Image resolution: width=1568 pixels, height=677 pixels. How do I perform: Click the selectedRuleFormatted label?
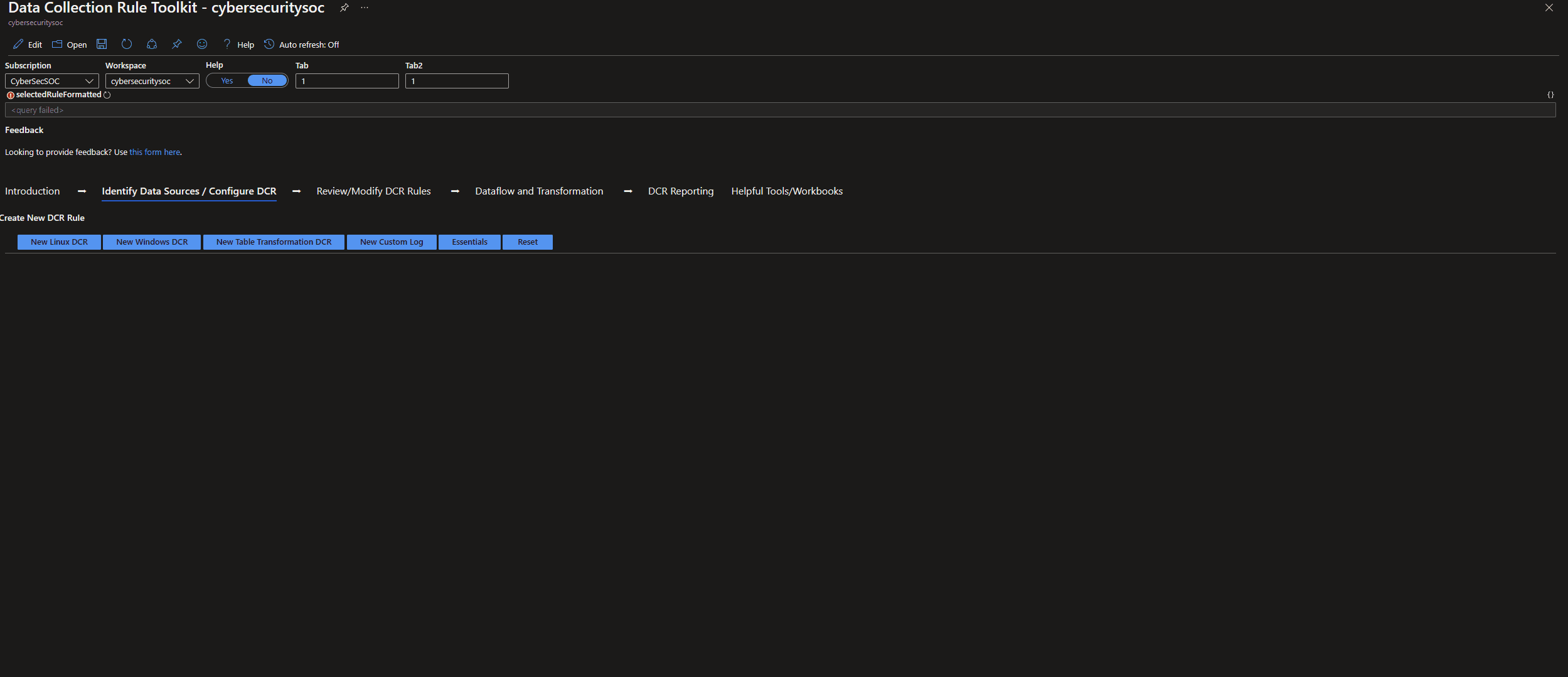(58, 95)
